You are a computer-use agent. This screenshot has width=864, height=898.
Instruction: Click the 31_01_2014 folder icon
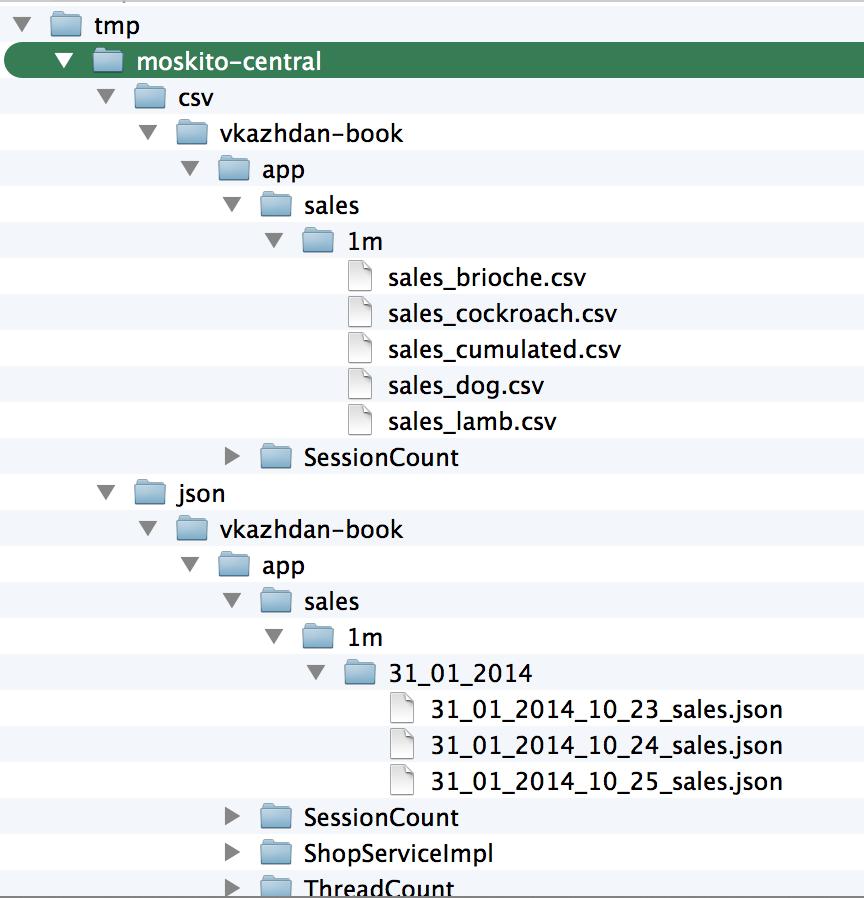click(360, 672)
